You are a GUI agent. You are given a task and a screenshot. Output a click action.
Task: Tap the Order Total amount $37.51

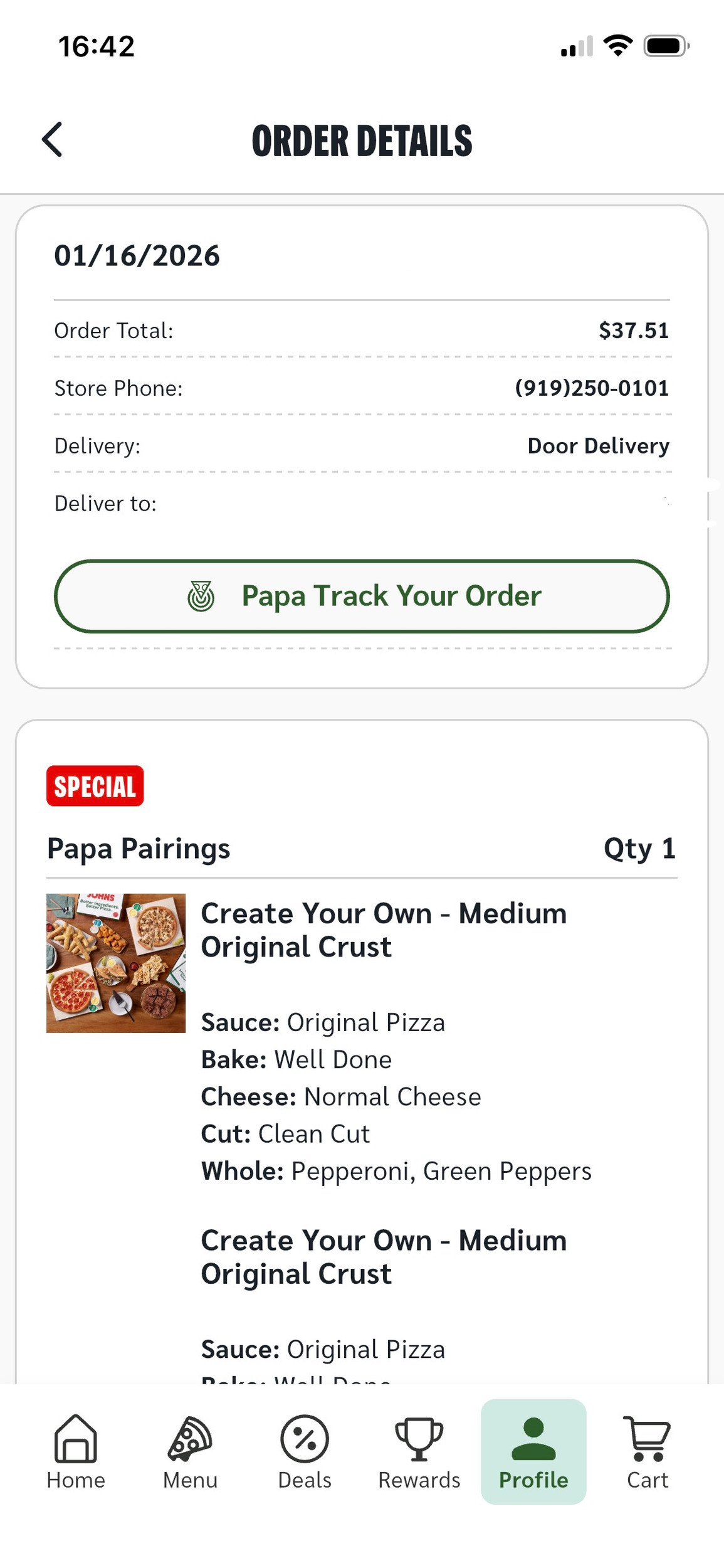click(x=634, y=331)
